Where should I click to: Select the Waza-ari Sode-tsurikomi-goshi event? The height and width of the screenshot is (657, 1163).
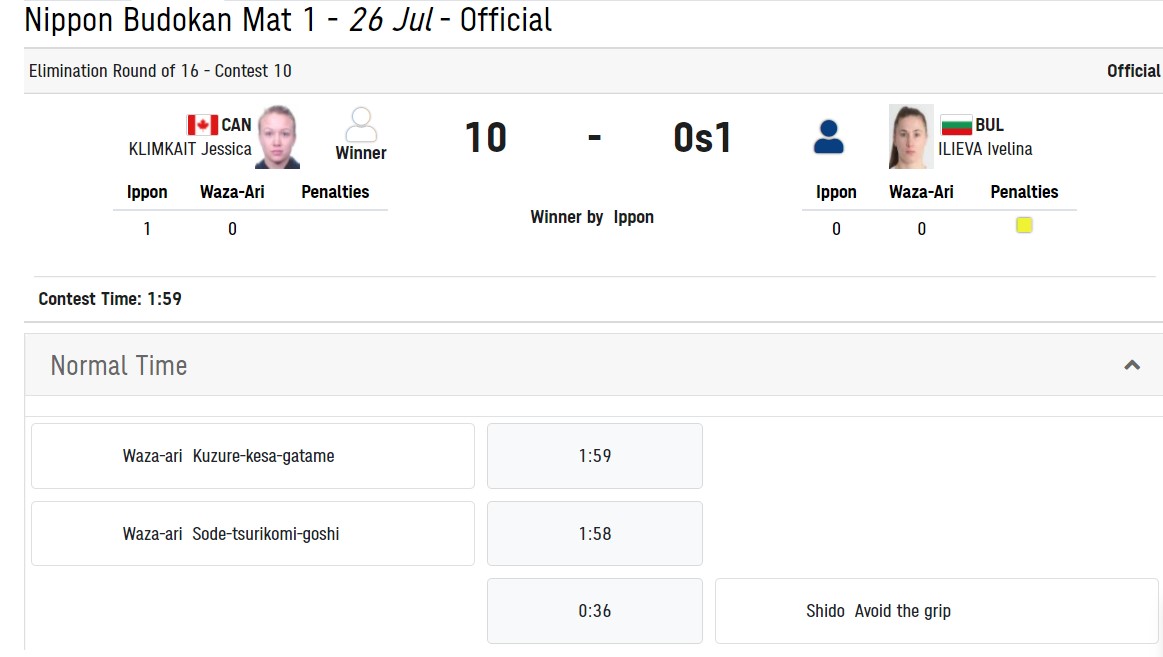(x=253, y=534)
